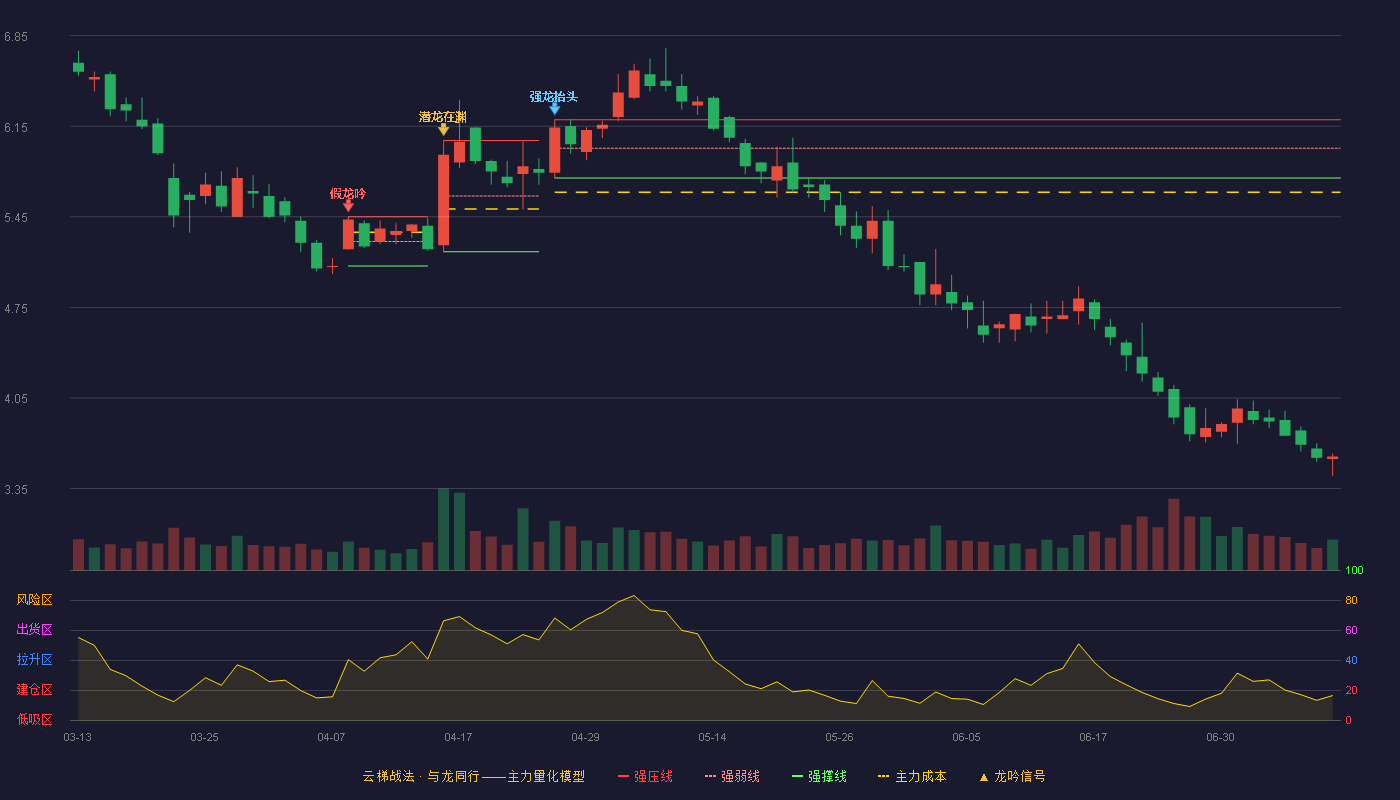Click the yellow dashed icon beside 主力成本
1400x800 pixels.
point(883,776)
